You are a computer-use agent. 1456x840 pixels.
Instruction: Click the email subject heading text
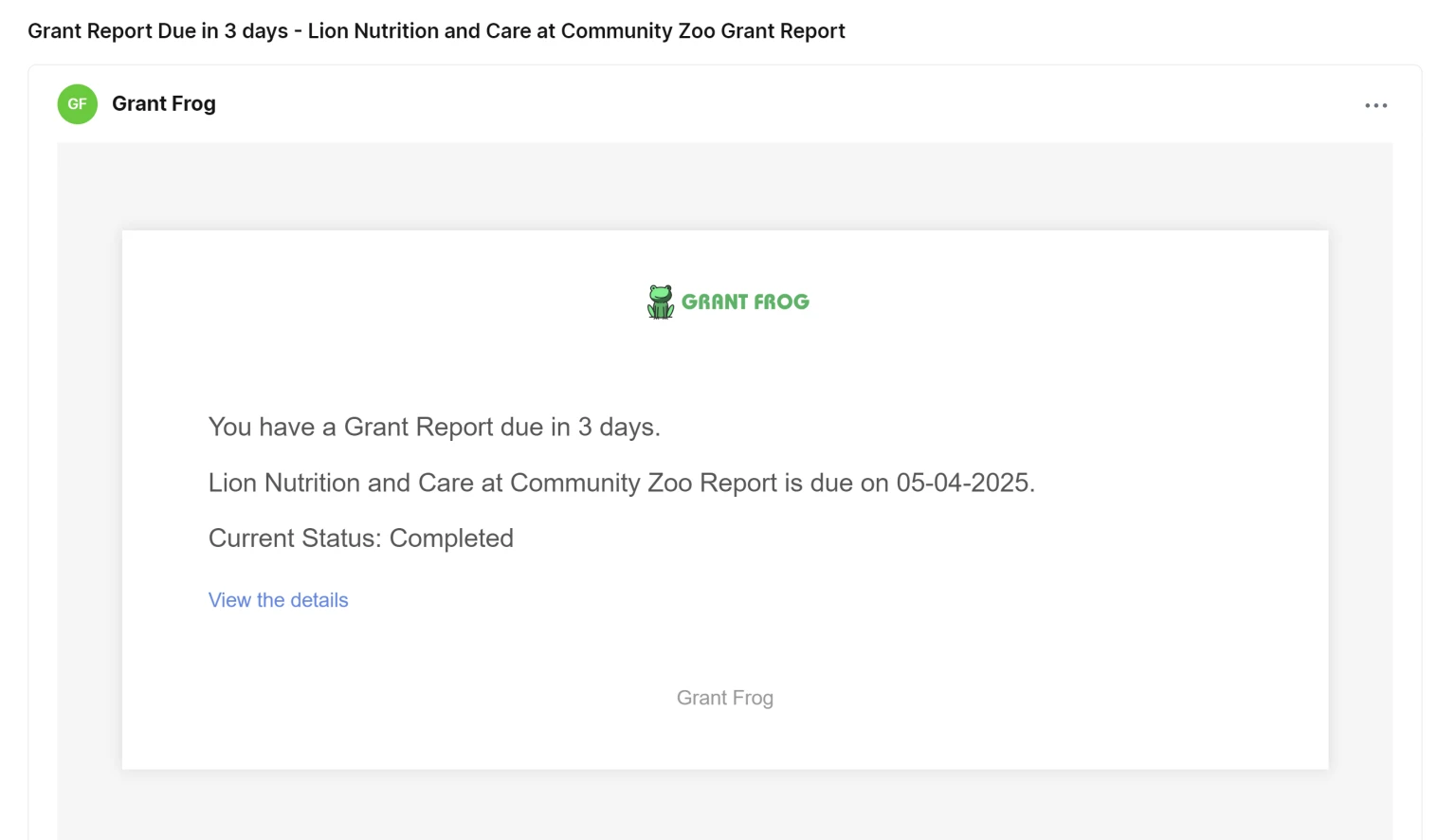436,31
